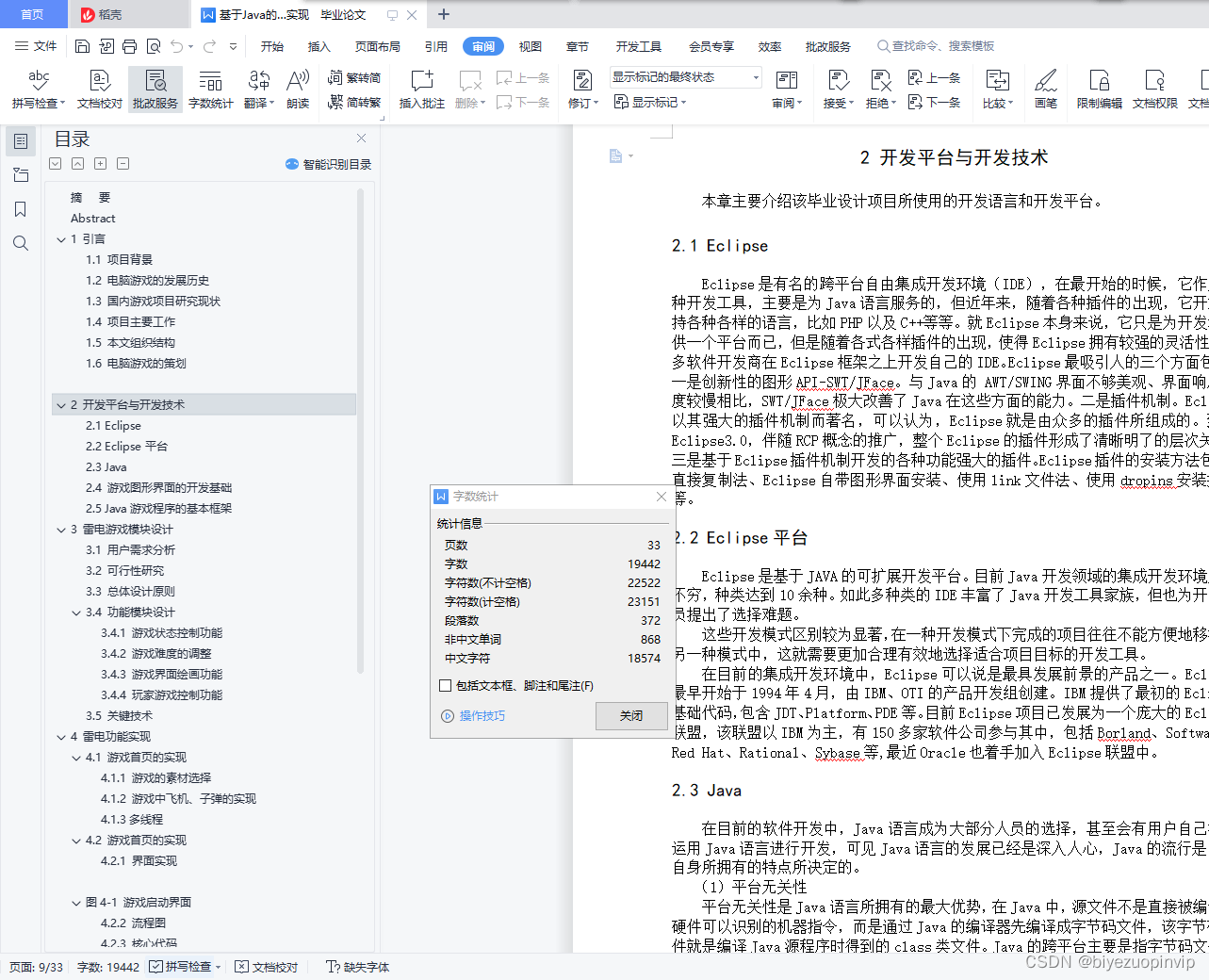Open the 显示标记的最终状态 dropdown
The image size is (1209, 980).
685,77
